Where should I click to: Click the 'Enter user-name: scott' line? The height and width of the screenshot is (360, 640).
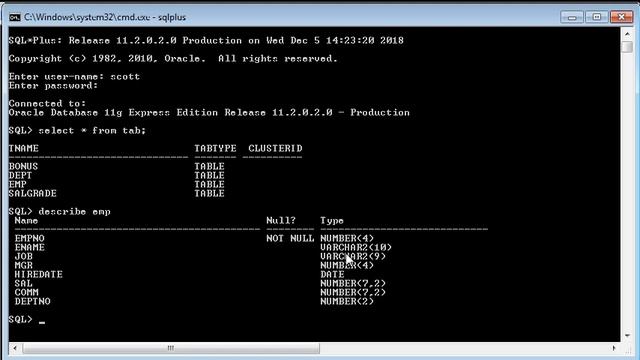pos(74,77)
